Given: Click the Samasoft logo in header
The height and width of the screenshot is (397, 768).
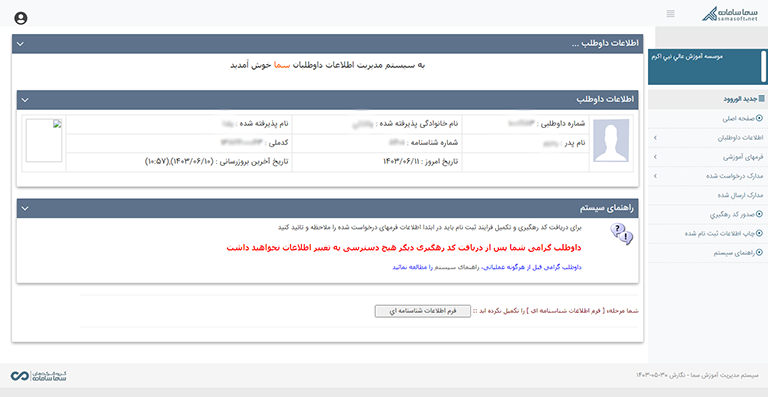Looking at the screenshot, I should (729, 14).
